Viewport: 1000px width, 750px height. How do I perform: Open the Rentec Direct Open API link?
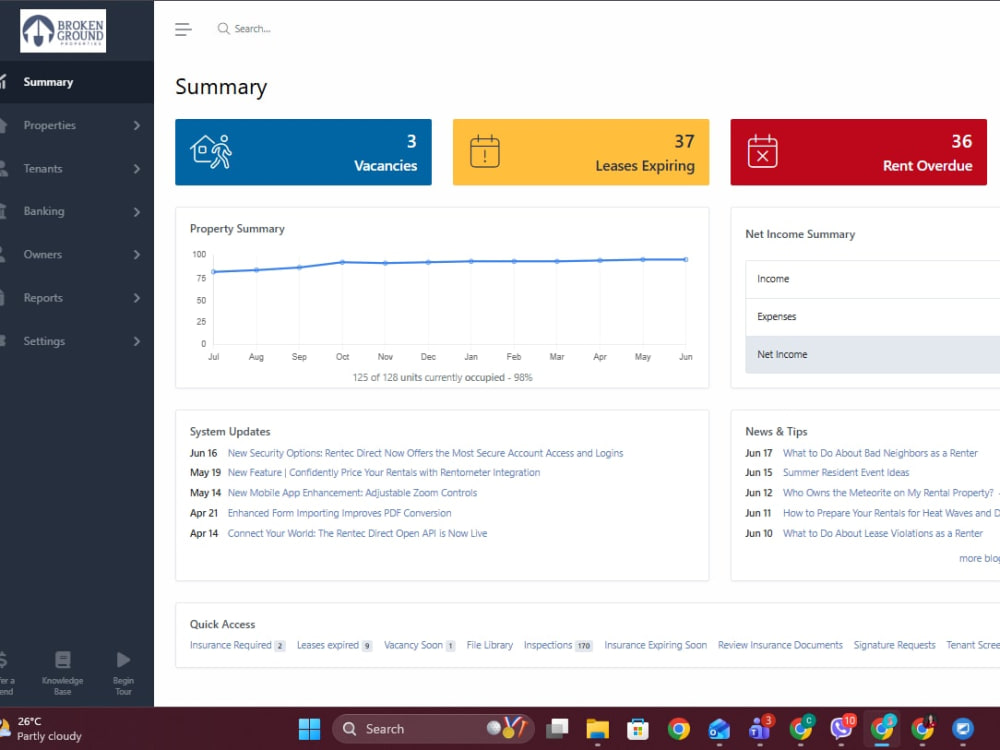357,533
